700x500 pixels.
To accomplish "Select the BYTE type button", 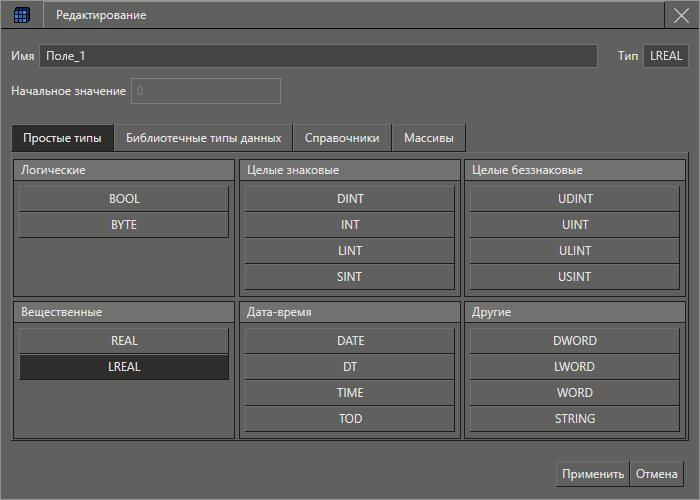I will pos(124,225).
